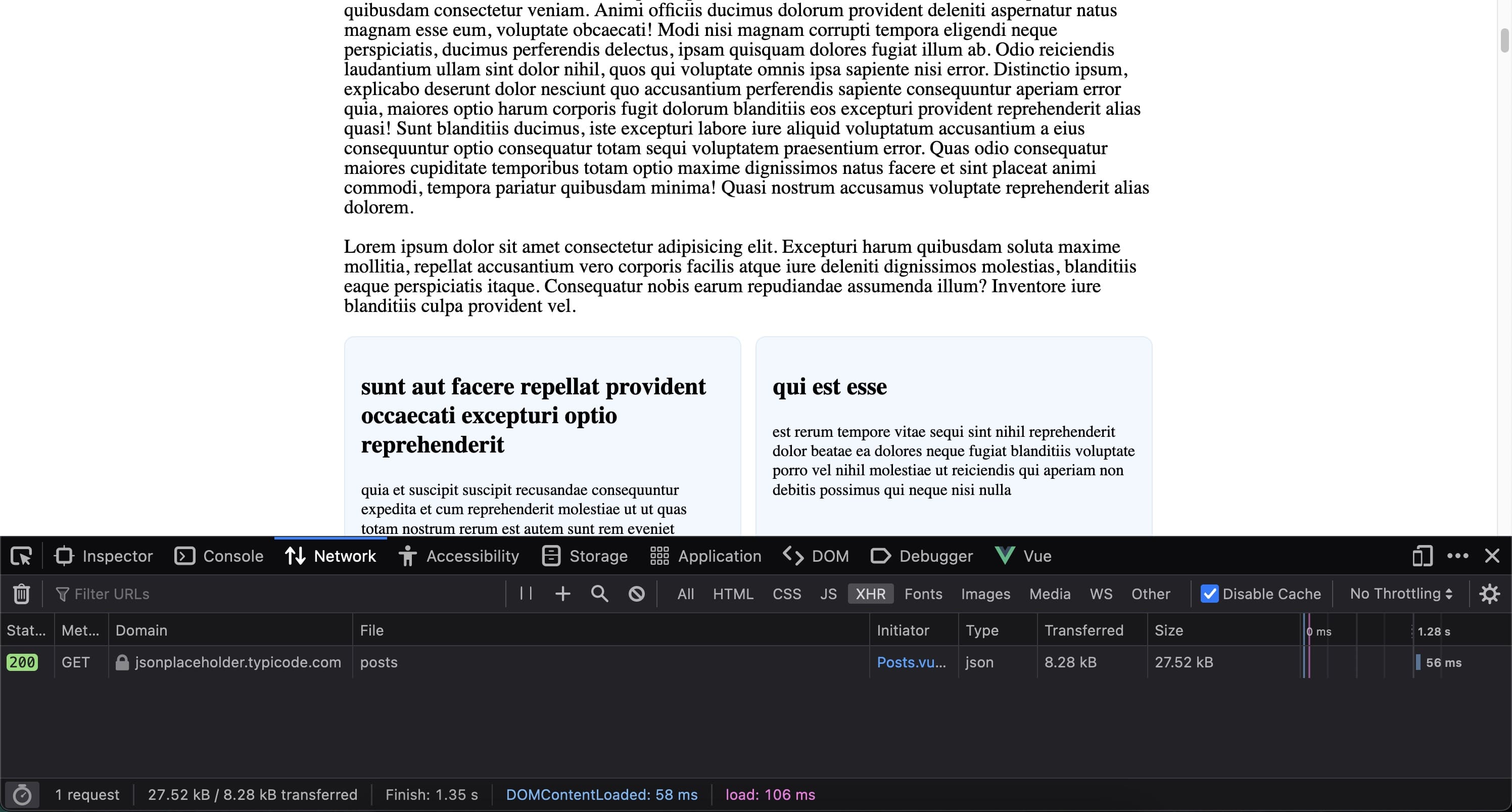Viewport: 1512px width, 812px height.
Task: Open the Accessibility panel
Action: (459, 556)
